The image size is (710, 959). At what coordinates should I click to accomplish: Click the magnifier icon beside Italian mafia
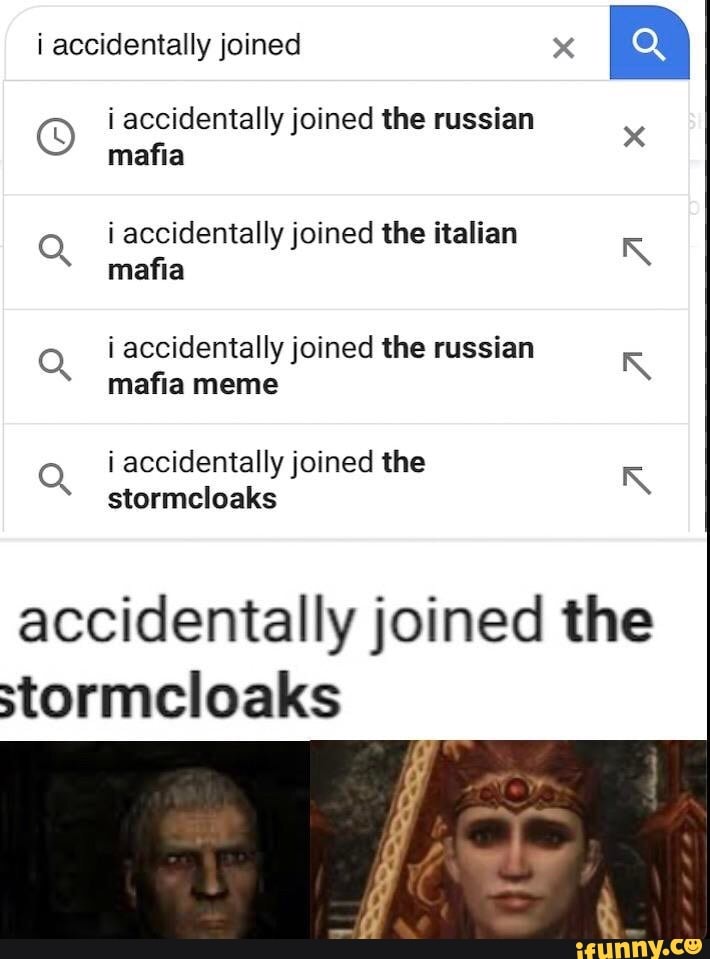tap(55, 251)
